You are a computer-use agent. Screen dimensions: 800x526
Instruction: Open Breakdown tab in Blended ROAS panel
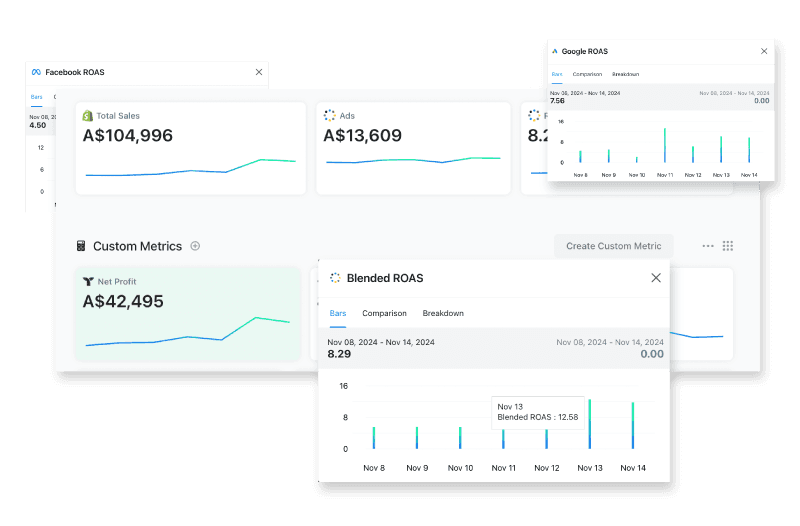tap(443, 313)
